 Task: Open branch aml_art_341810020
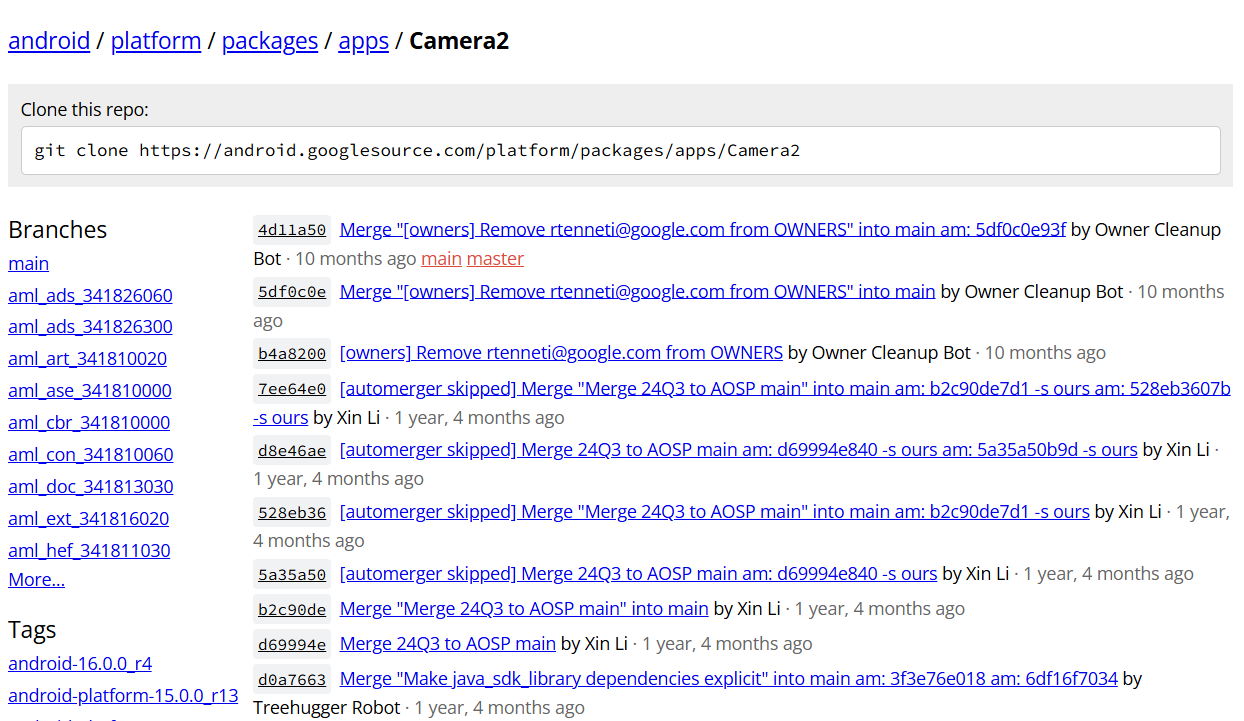pos(87,359)
